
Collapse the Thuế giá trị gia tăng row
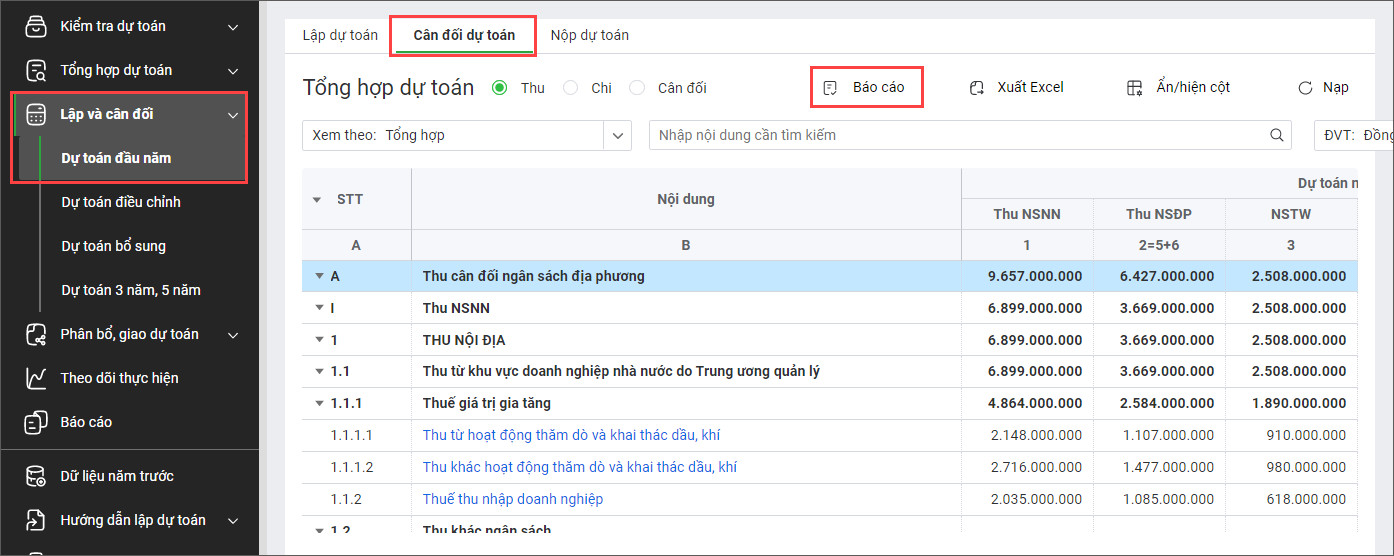pos(320,404)
